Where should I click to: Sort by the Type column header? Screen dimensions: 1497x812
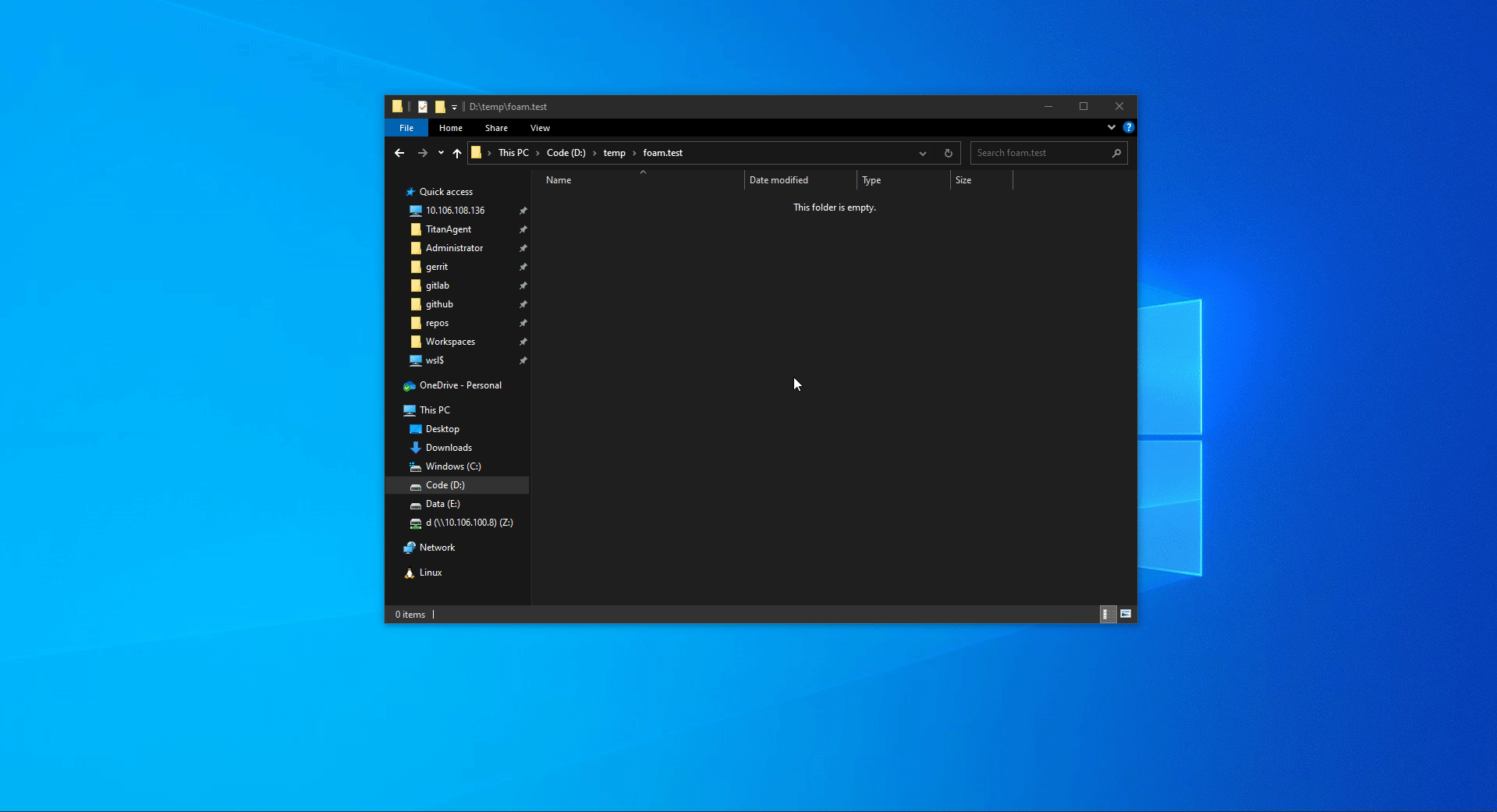(903, 180)
